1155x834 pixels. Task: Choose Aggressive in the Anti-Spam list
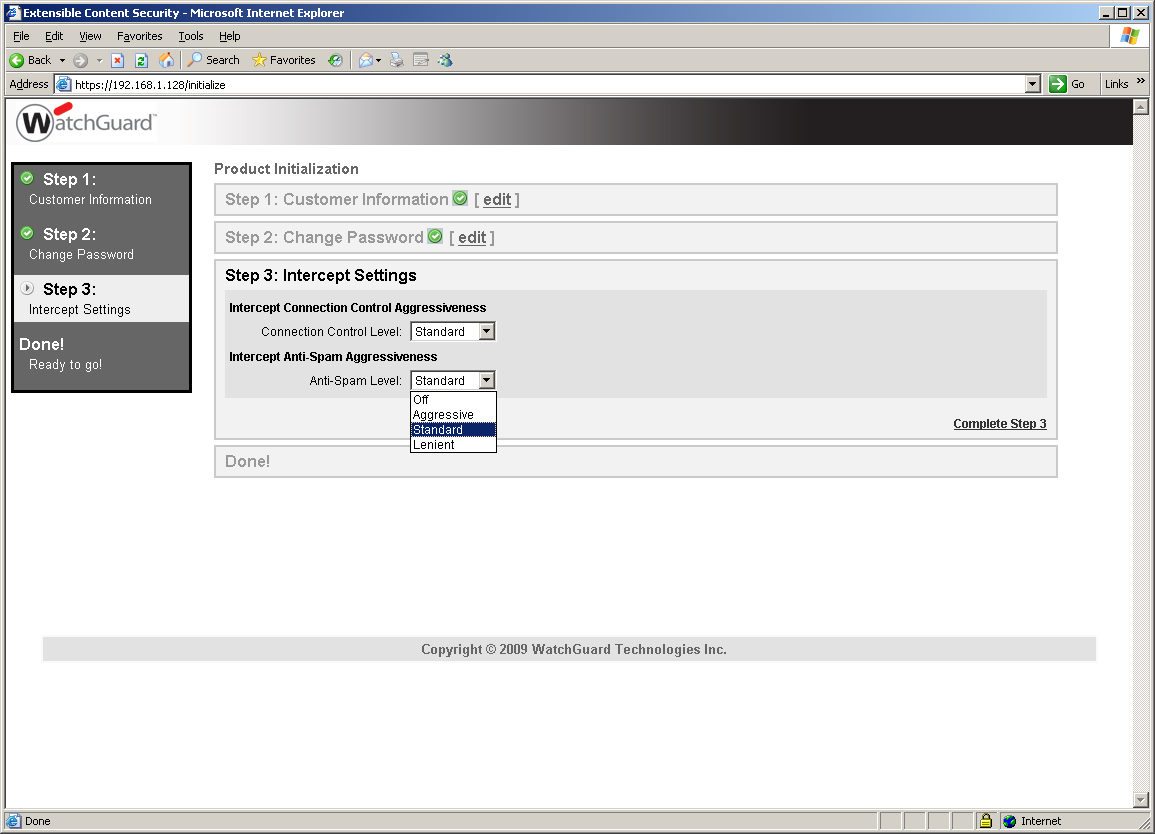coord(453,415)
